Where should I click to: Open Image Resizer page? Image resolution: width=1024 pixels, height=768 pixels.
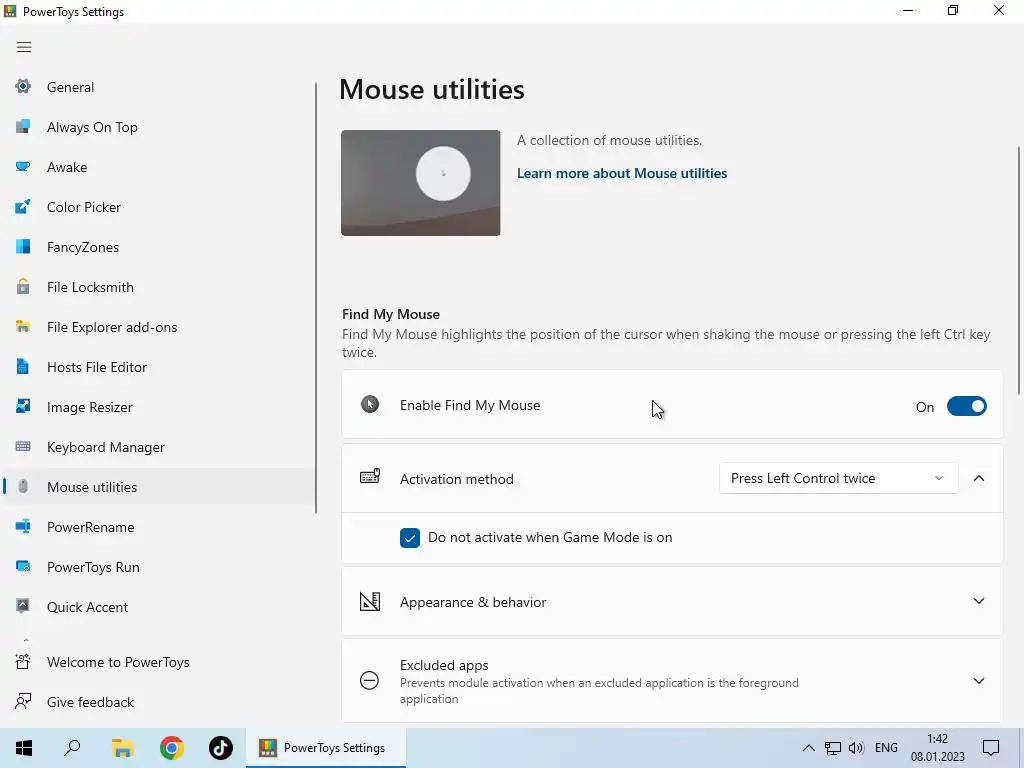click(159, 407)
